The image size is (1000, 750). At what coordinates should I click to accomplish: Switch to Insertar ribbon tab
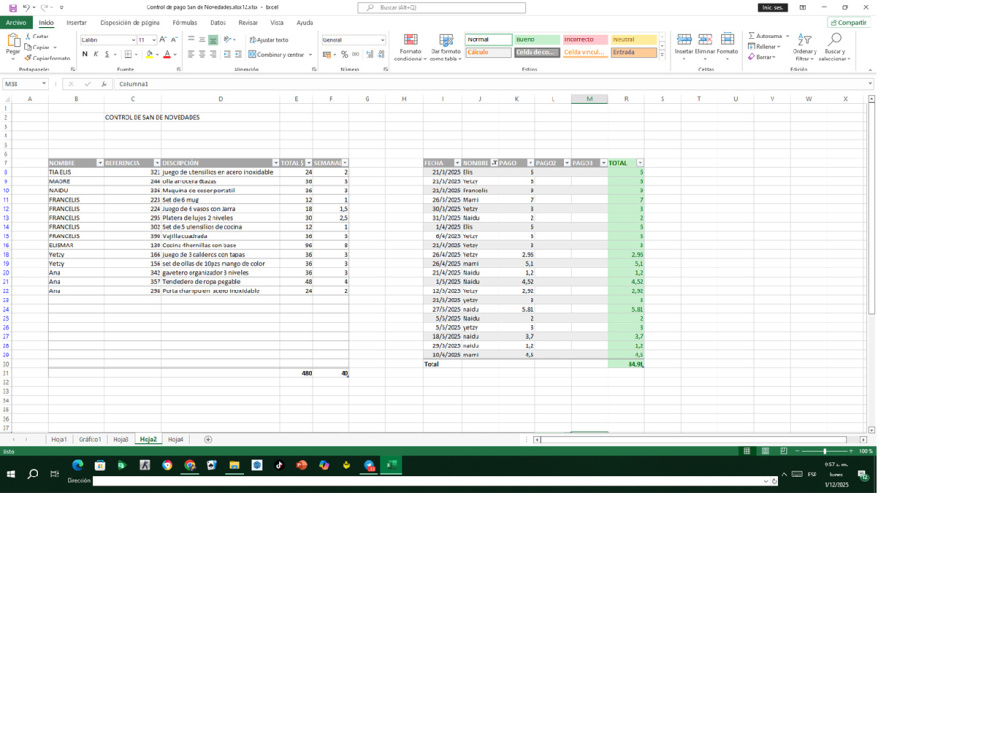click(x=77, y=22)
